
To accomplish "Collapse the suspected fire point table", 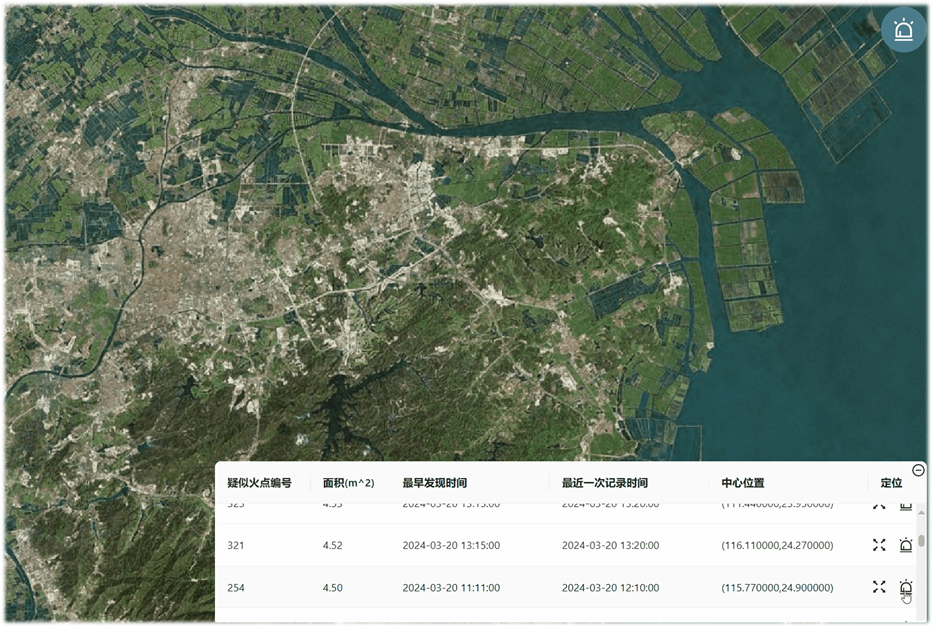I will point(919,470).
